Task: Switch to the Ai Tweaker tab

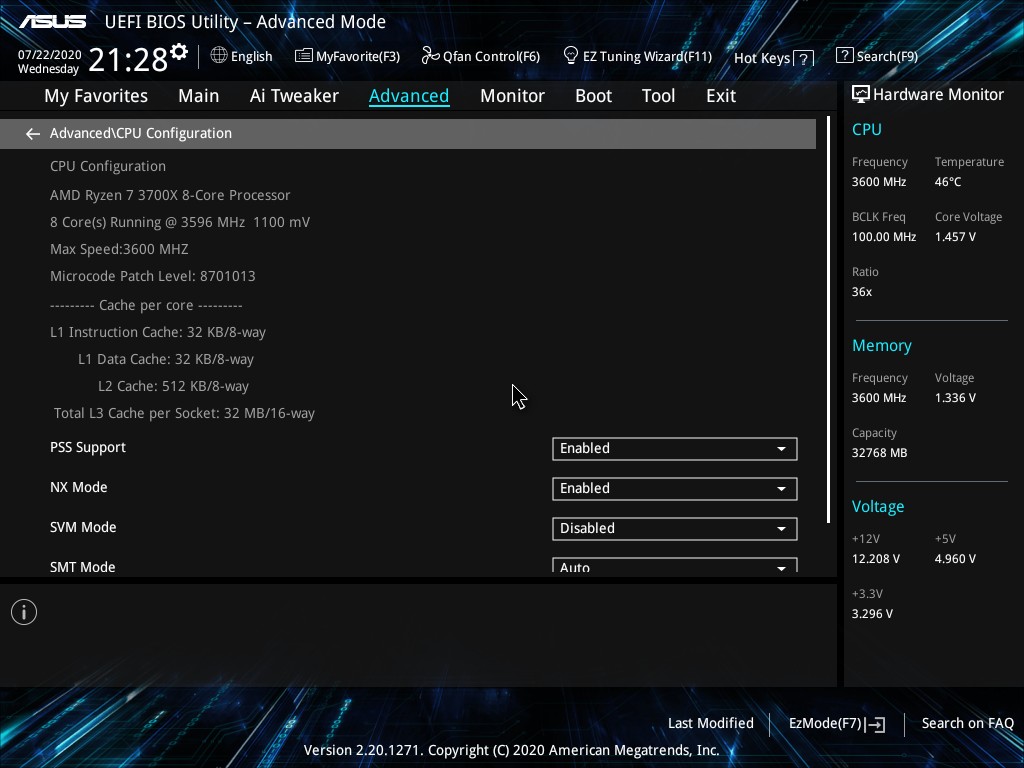Action: [x=294, y=96]
